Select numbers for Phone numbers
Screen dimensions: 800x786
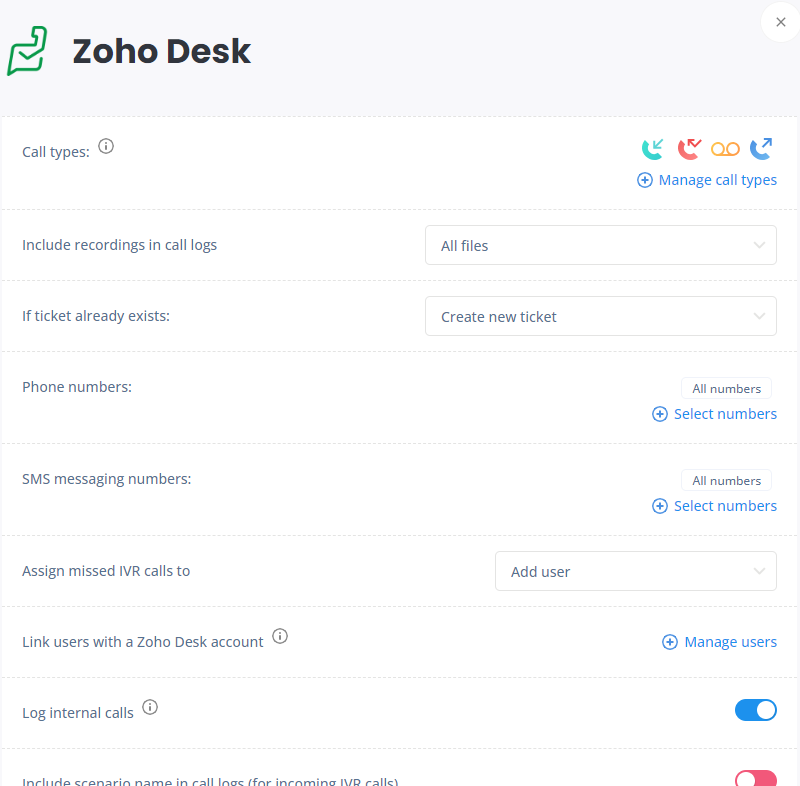coord(714,414)
